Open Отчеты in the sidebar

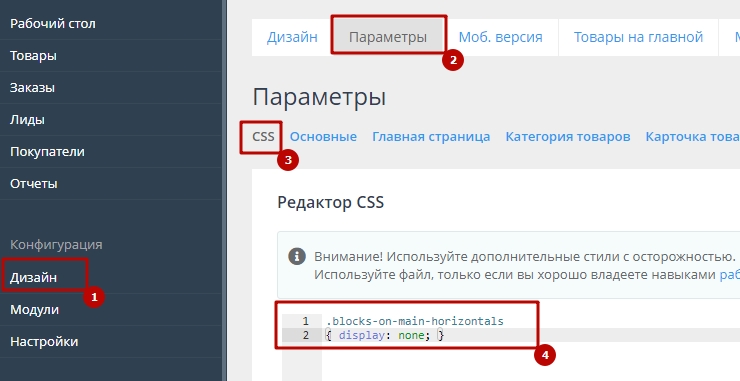click(34, 184)
